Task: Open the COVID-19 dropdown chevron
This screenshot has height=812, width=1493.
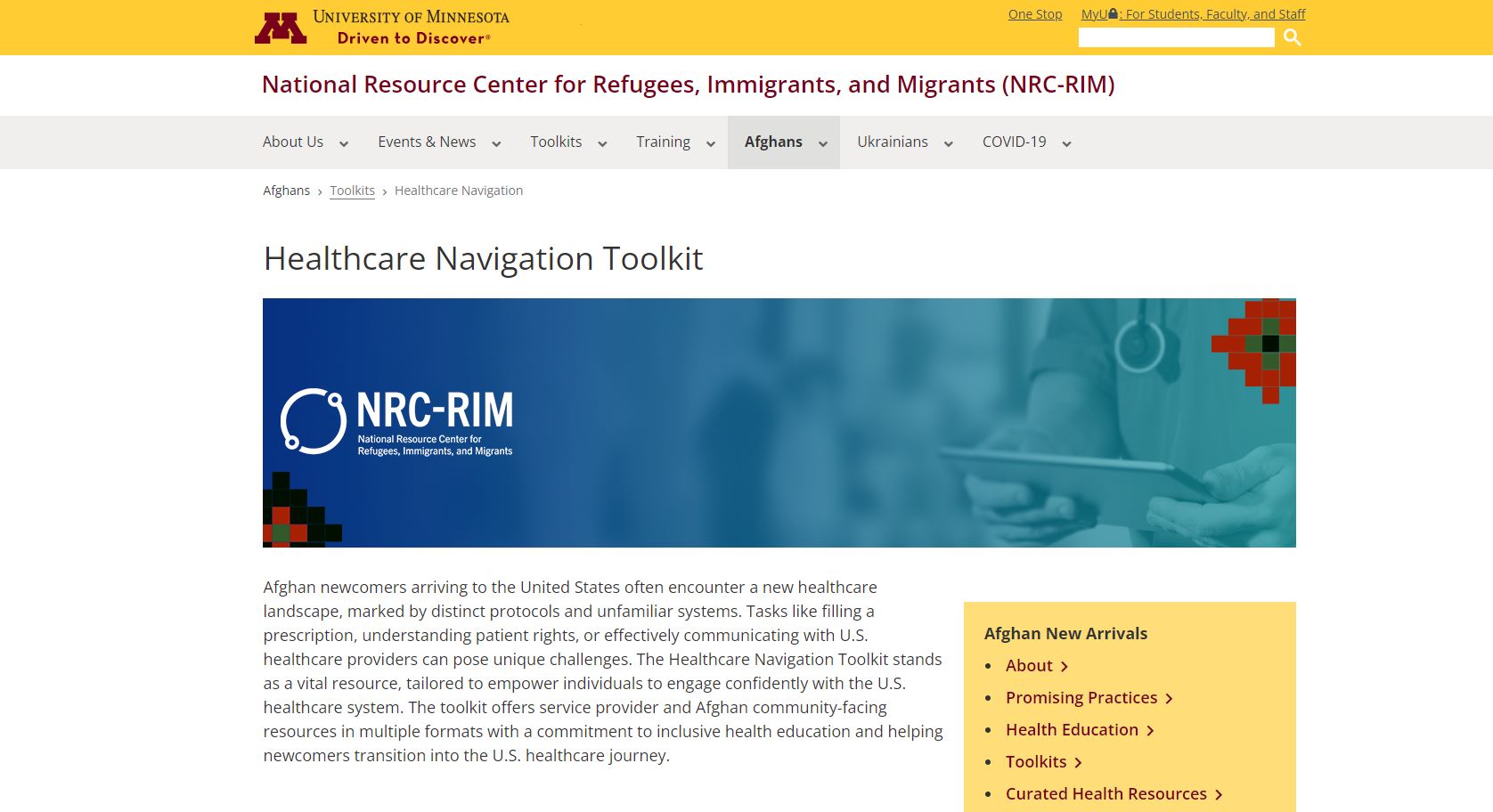Action: [x=1065, y=143]
